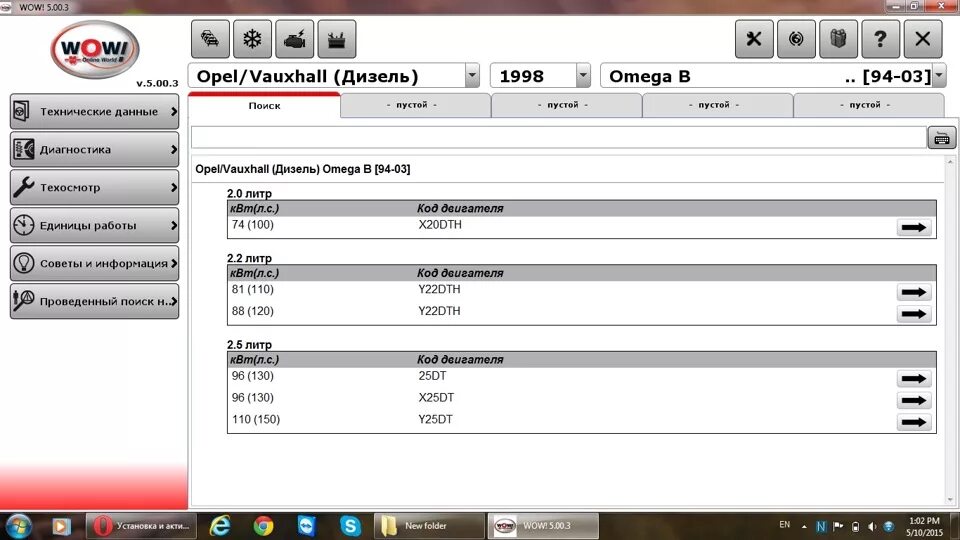
Task: Open the engine electrics icon button
Action: (x=294, y=39)
